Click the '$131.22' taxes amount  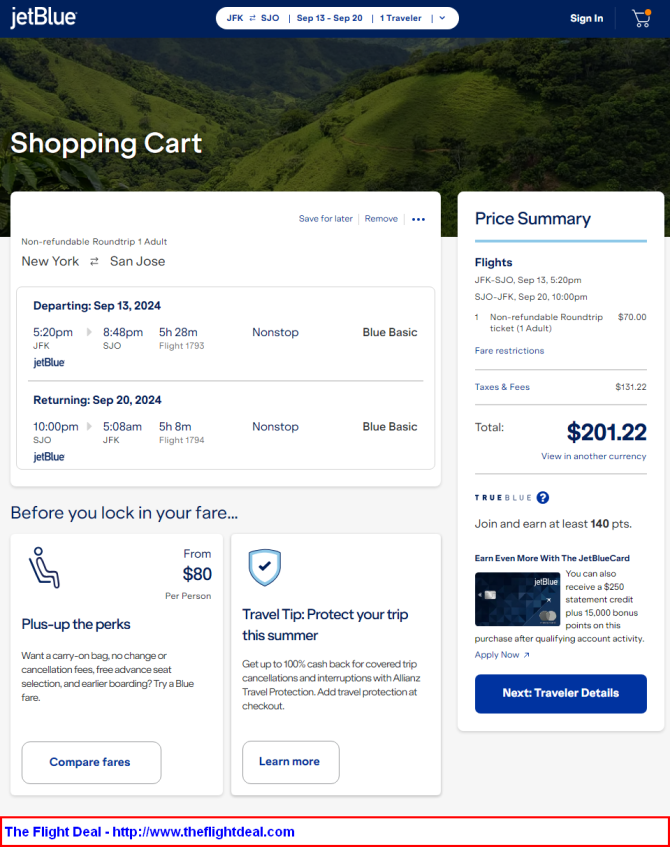(631, 387)
